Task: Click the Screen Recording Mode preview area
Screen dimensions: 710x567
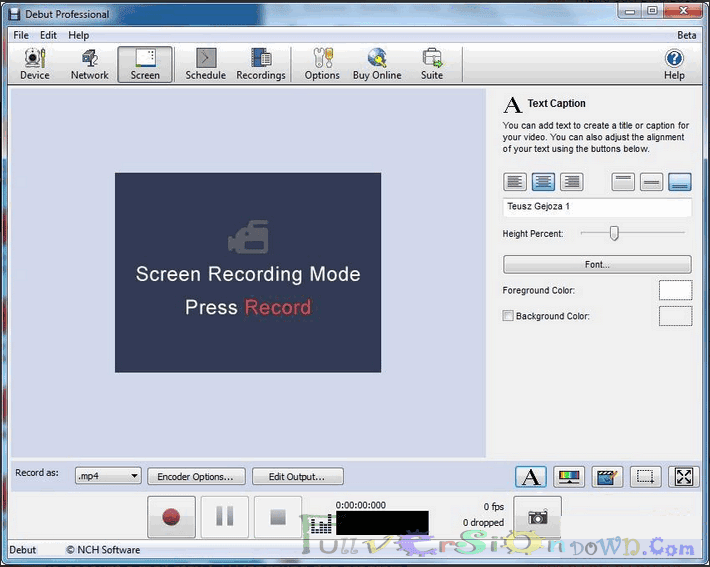Action: (248, 273)
